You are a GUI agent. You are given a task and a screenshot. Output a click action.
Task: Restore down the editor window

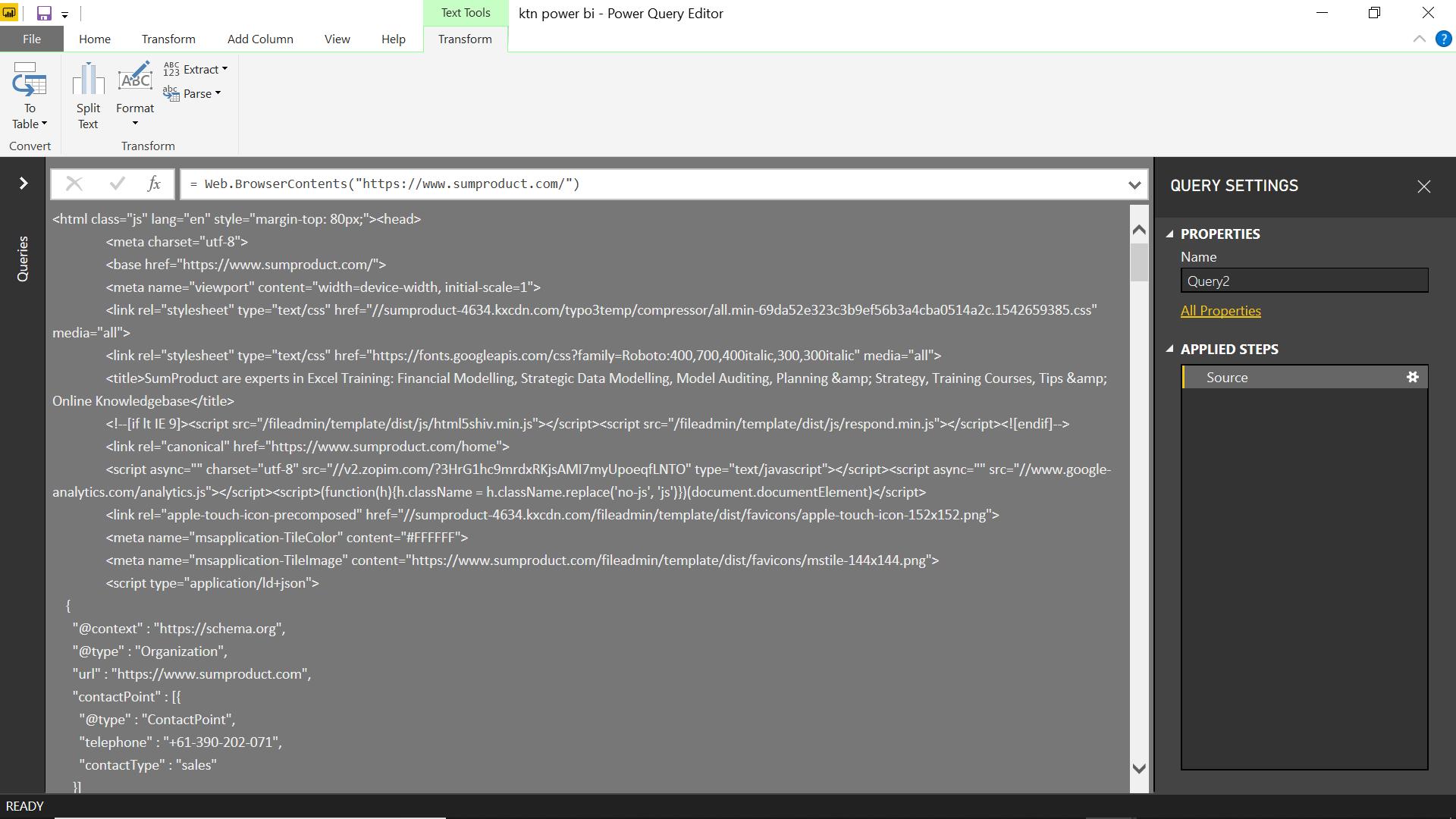point(1374,13)
